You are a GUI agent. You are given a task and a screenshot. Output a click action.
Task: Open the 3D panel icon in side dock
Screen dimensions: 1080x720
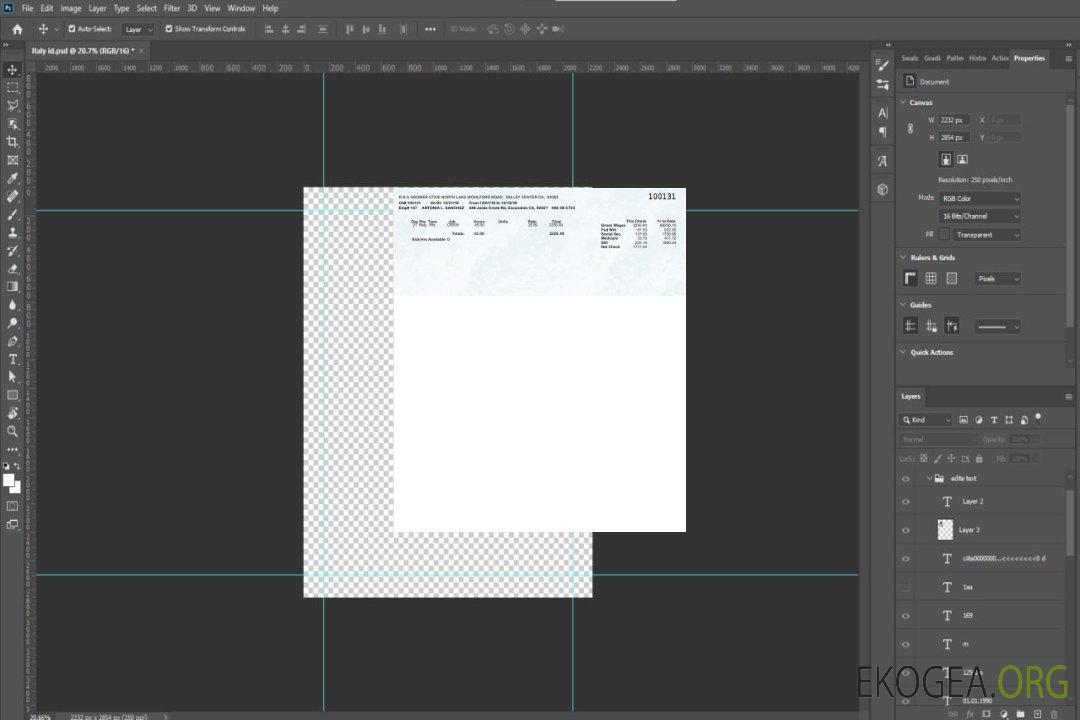pyautogui.click(x=882, y=189)
